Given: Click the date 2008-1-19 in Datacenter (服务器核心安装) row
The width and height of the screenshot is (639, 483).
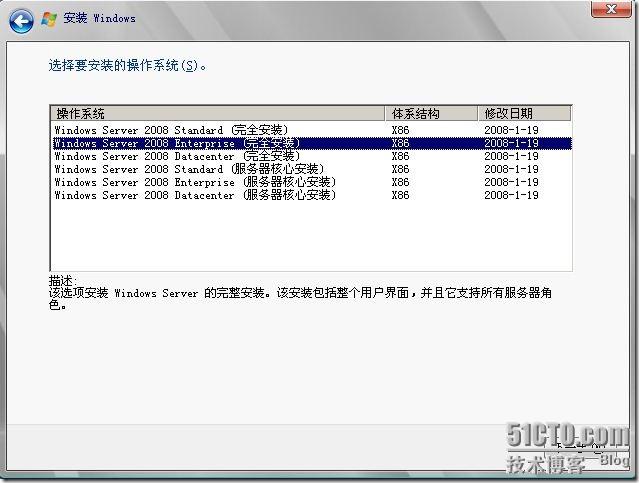Looking at the screenshot, I should click(x=511, y=195).
